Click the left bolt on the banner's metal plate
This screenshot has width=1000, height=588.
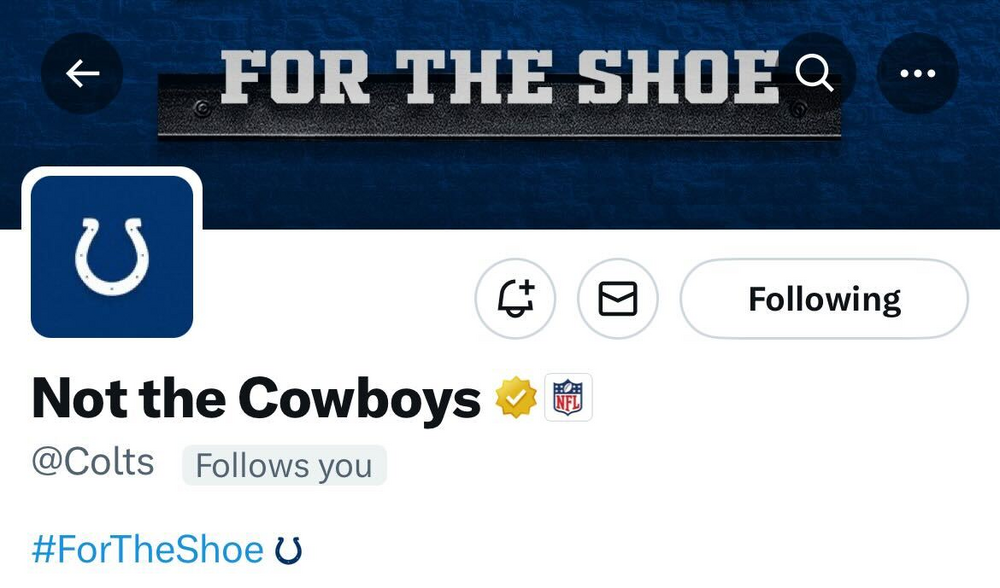tap(203, 107)
